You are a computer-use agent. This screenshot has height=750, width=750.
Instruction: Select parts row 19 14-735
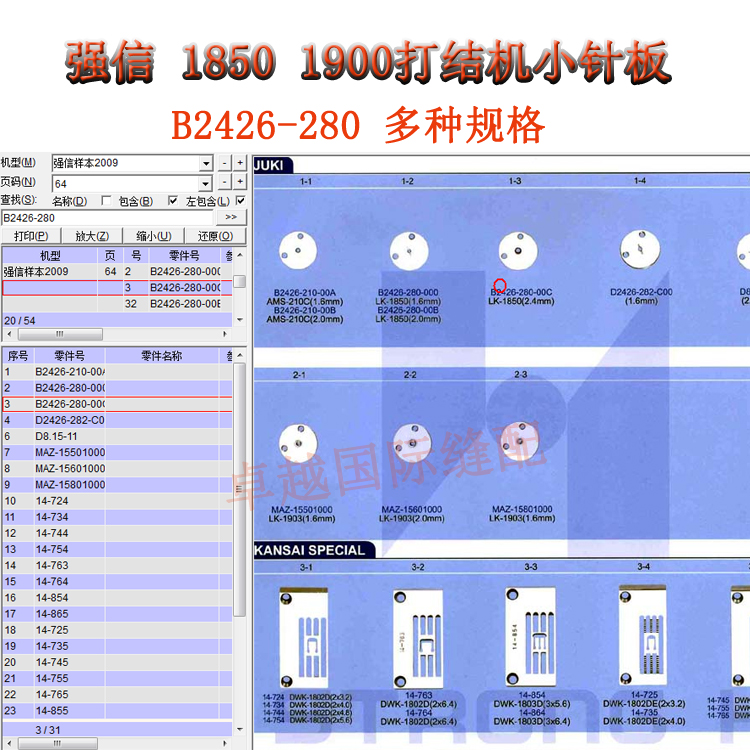pyautogui.click(x=117, y=646)
